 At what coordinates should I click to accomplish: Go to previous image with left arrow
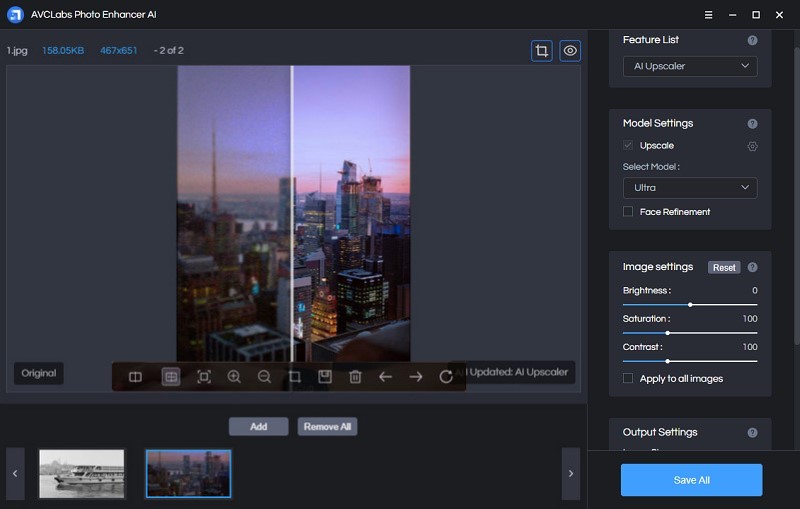(x=385, y=377)
